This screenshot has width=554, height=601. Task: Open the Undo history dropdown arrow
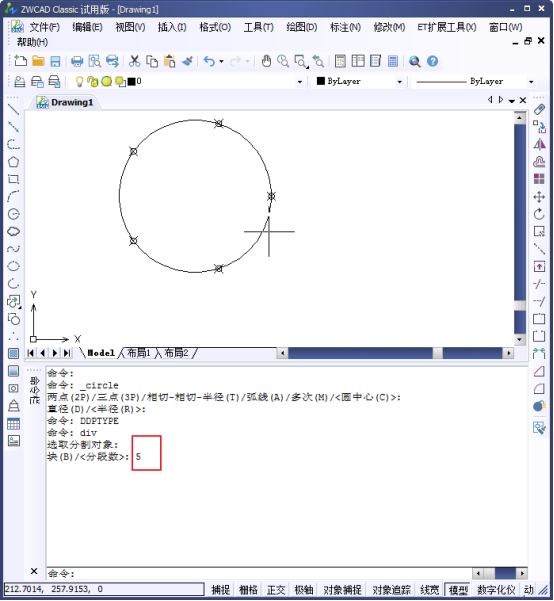(221, 61)
